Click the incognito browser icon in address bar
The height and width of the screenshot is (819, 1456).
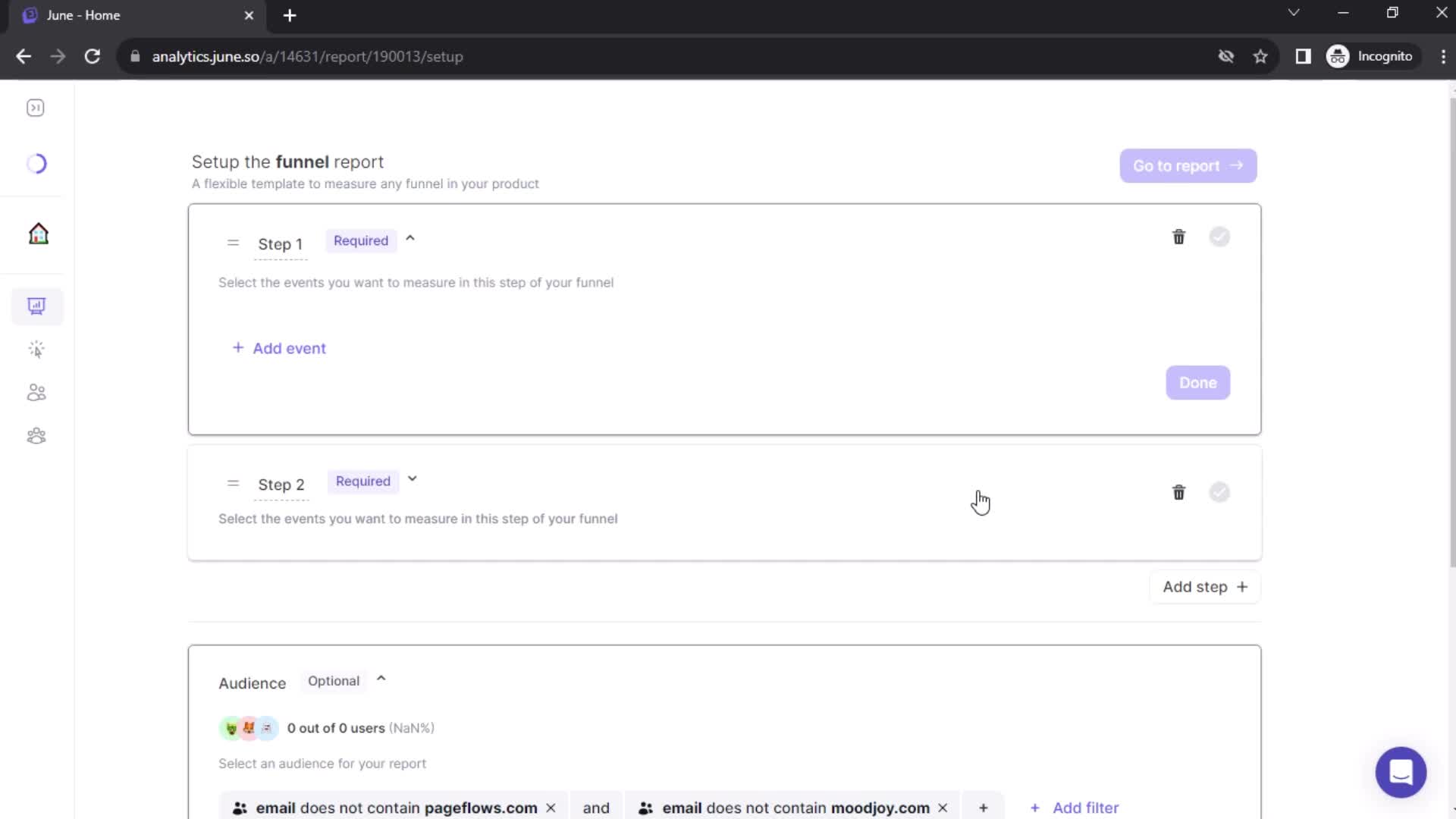(x=1338, y=55)
